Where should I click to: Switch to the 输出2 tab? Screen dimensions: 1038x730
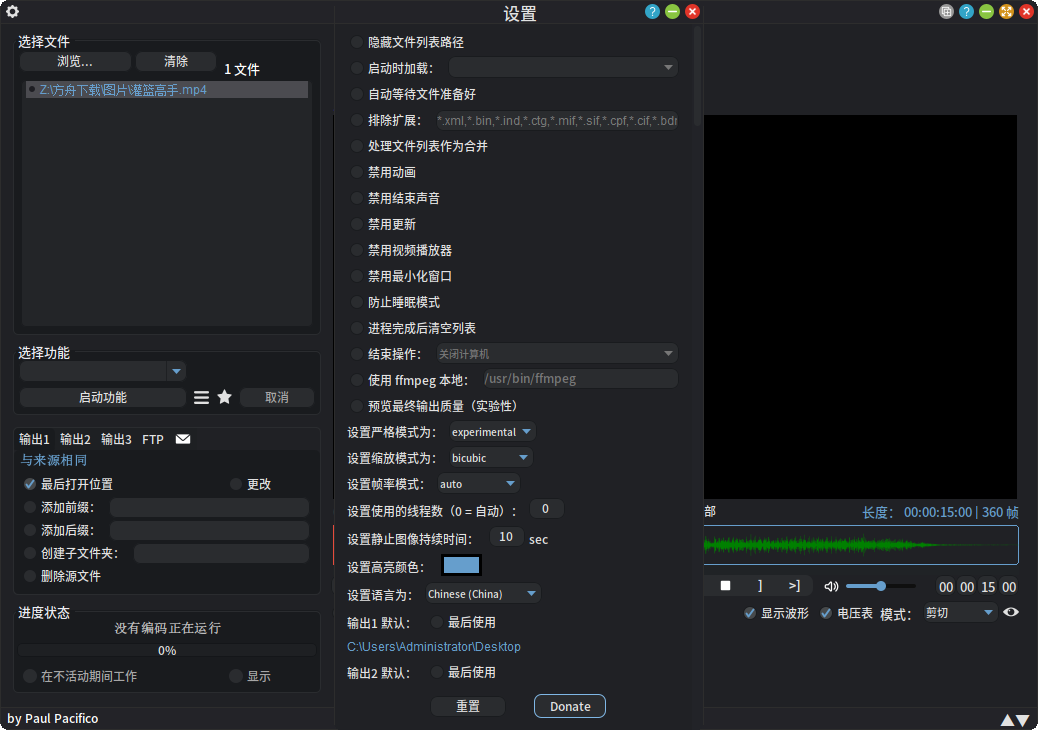point(75,438)
